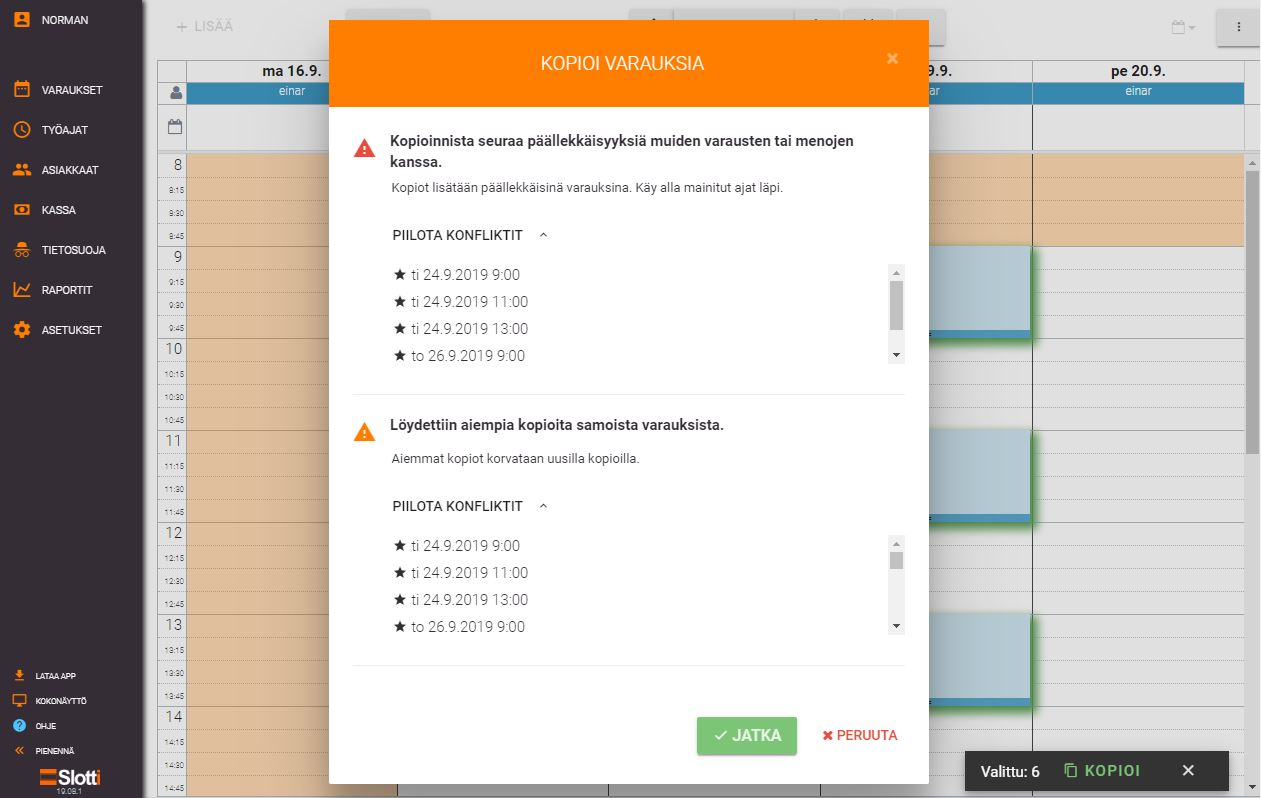Click the first conflict list scrollbar thumb
Image resolution: width=1261 pixels, height=798 pixels.
tap(896, 305)
